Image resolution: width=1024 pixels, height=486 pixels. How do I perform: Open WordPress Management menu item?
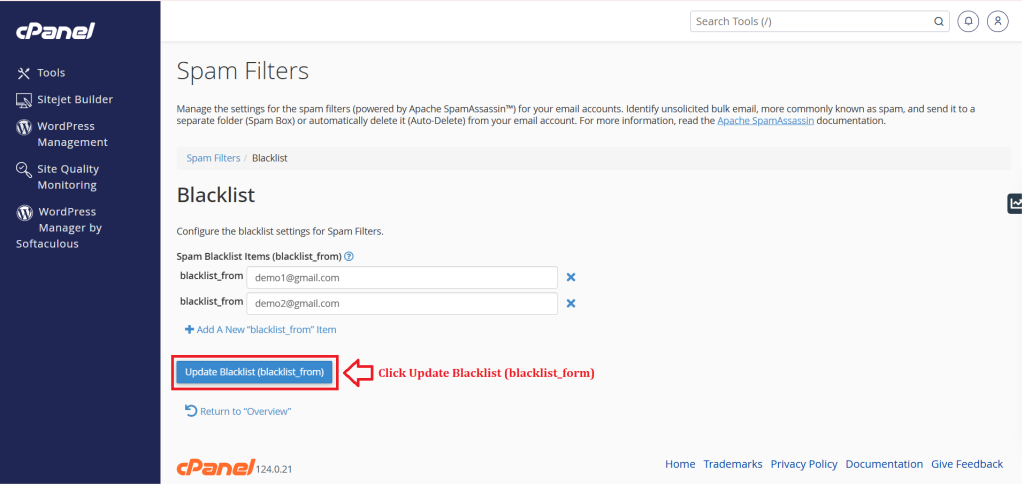pyautogui.click(x=72, y=135)
